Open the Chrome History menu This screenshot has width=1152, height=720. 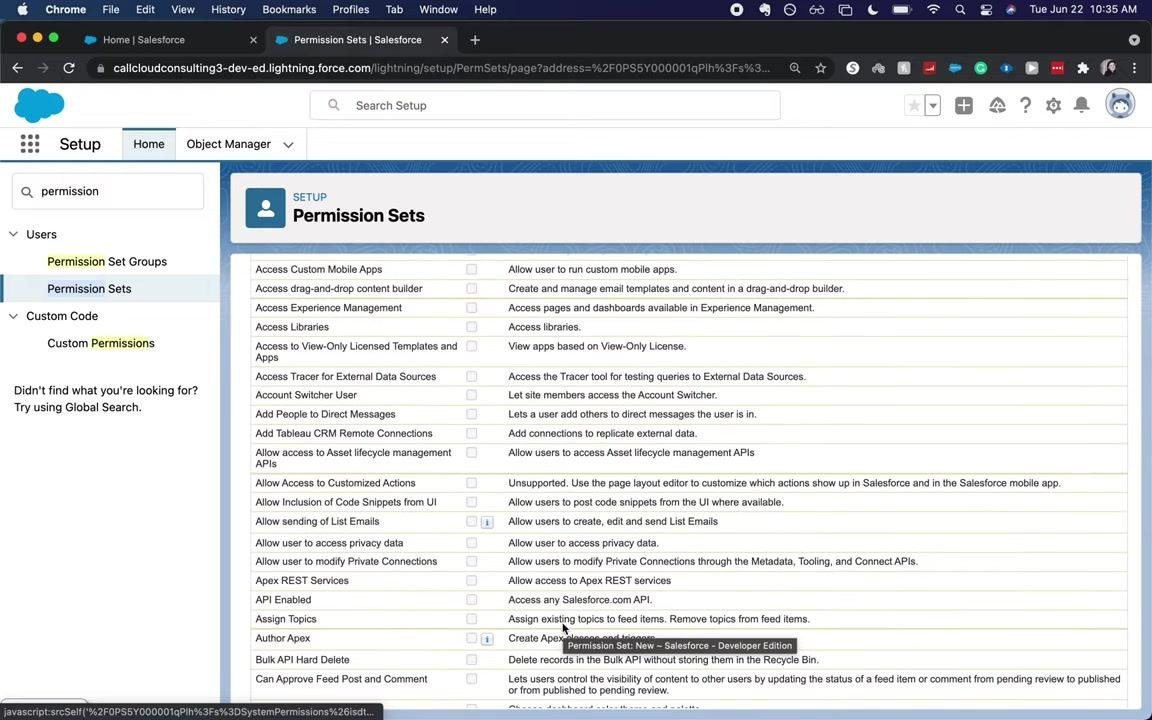[x=228, y=10]
